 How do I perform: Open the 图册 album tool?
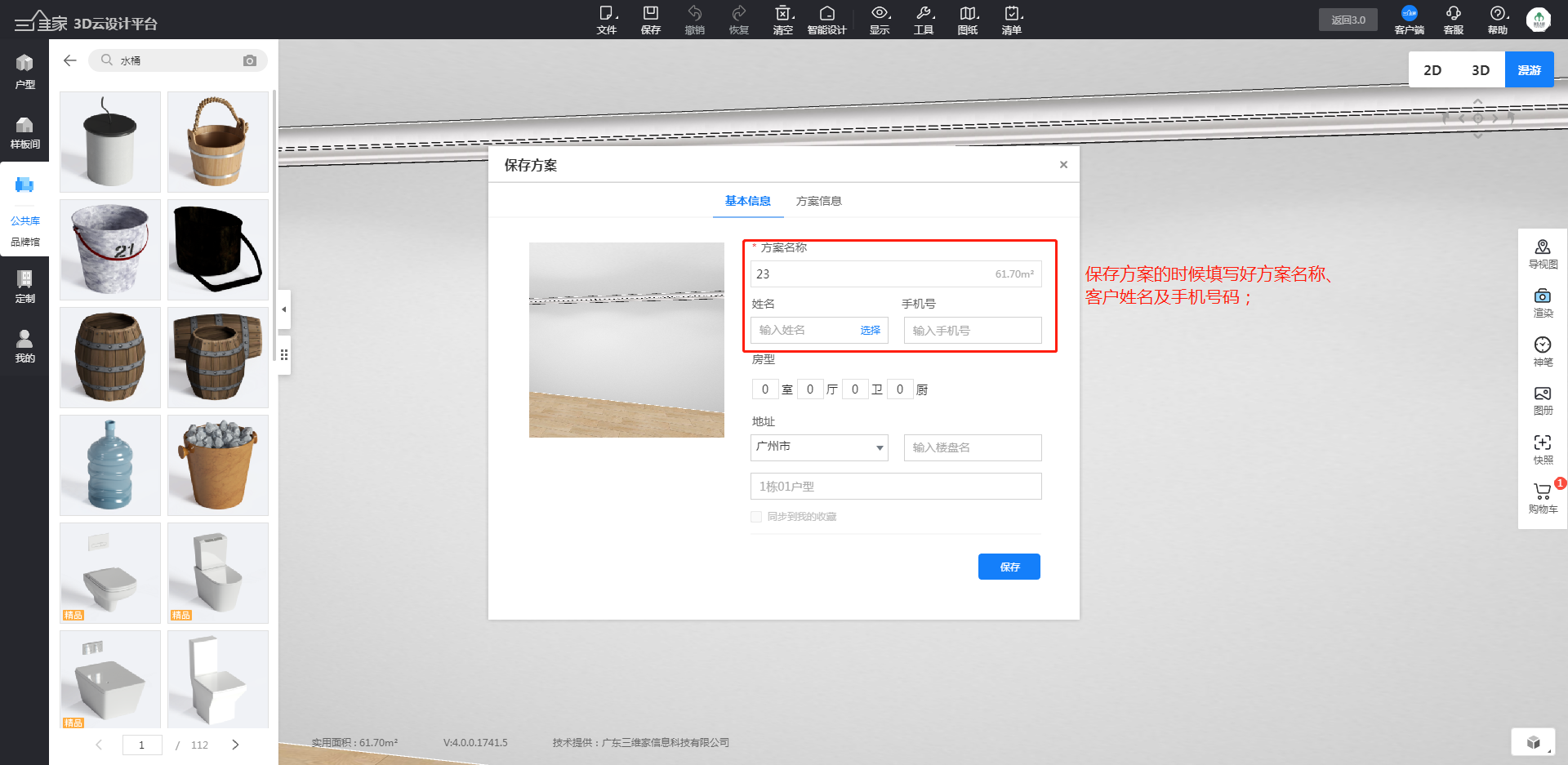pos(1543,400)
